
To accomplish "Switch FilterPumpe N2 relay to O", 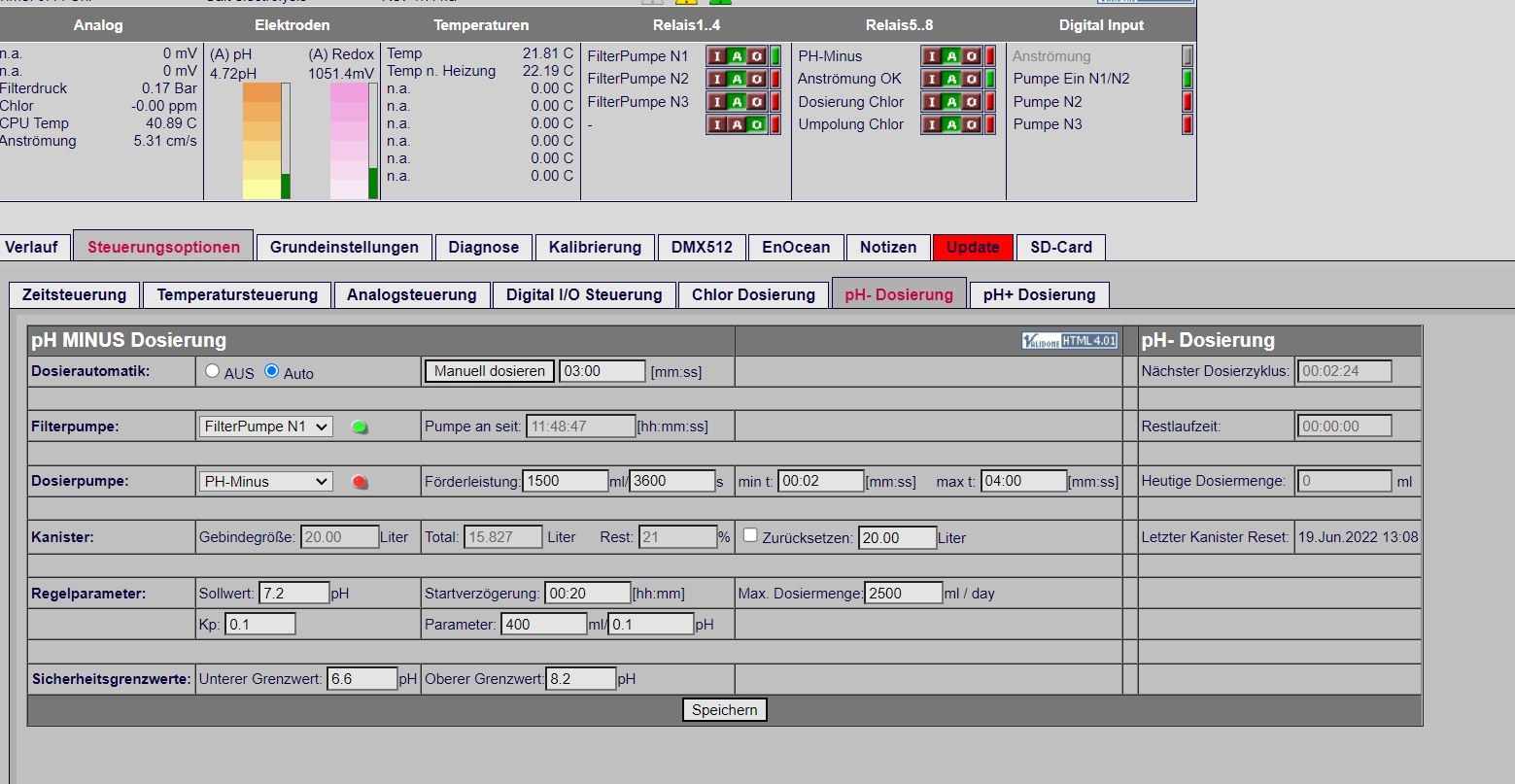I will click(x=757, y=79).
